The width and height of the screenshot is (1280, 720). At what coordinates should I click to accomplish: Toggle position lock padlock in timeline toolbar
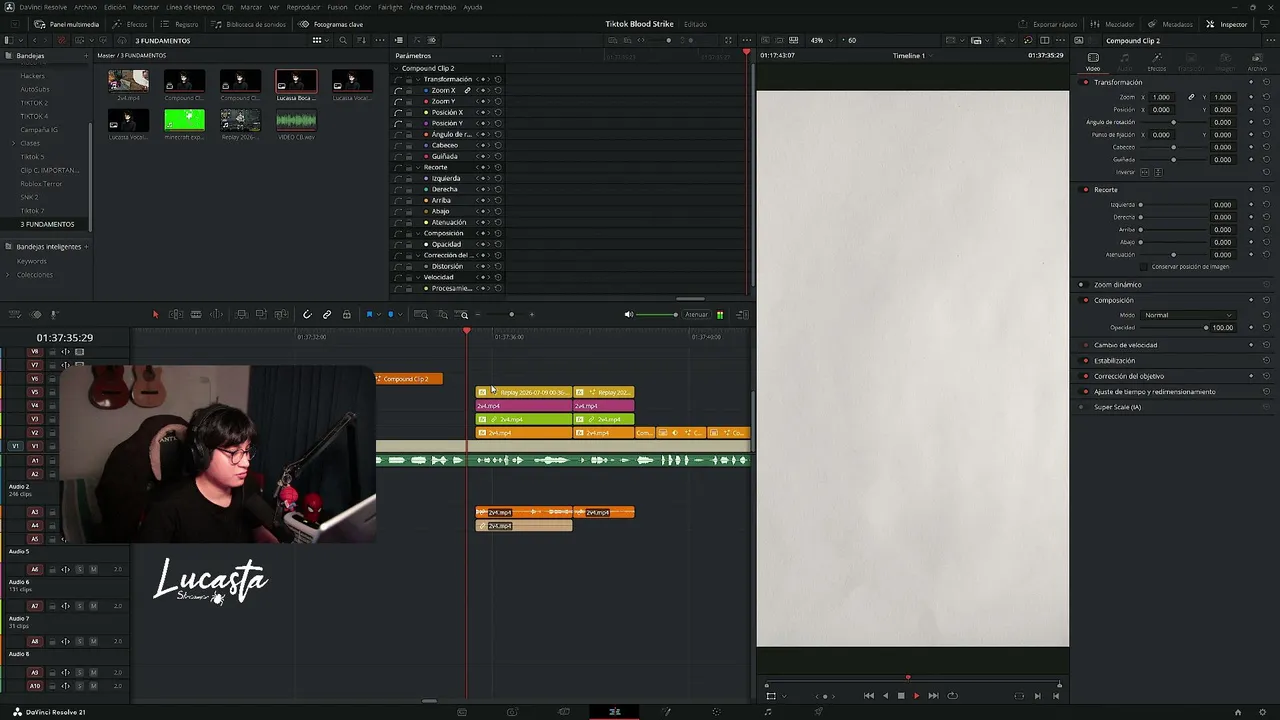pyautogui.click(x=347, y=315)
